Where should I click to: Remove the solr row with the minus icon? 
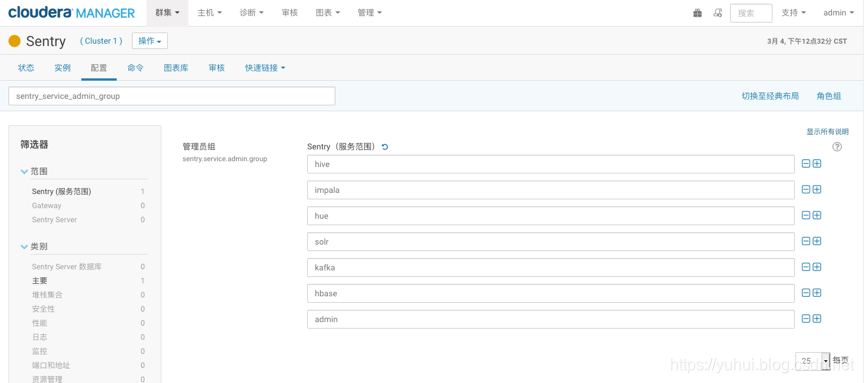806,241
